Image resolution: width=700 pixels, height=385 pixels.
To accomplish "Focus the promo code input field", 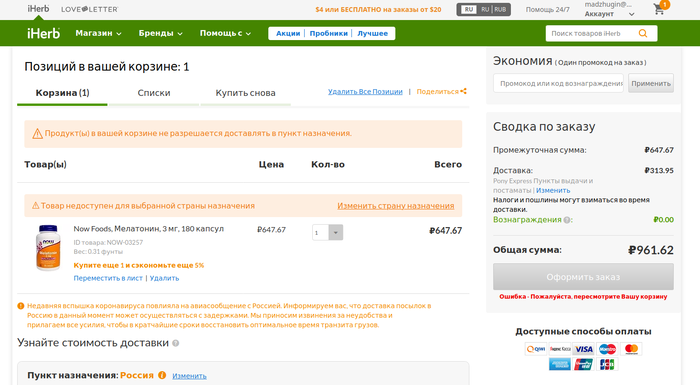I will click(x=558, y=84).
